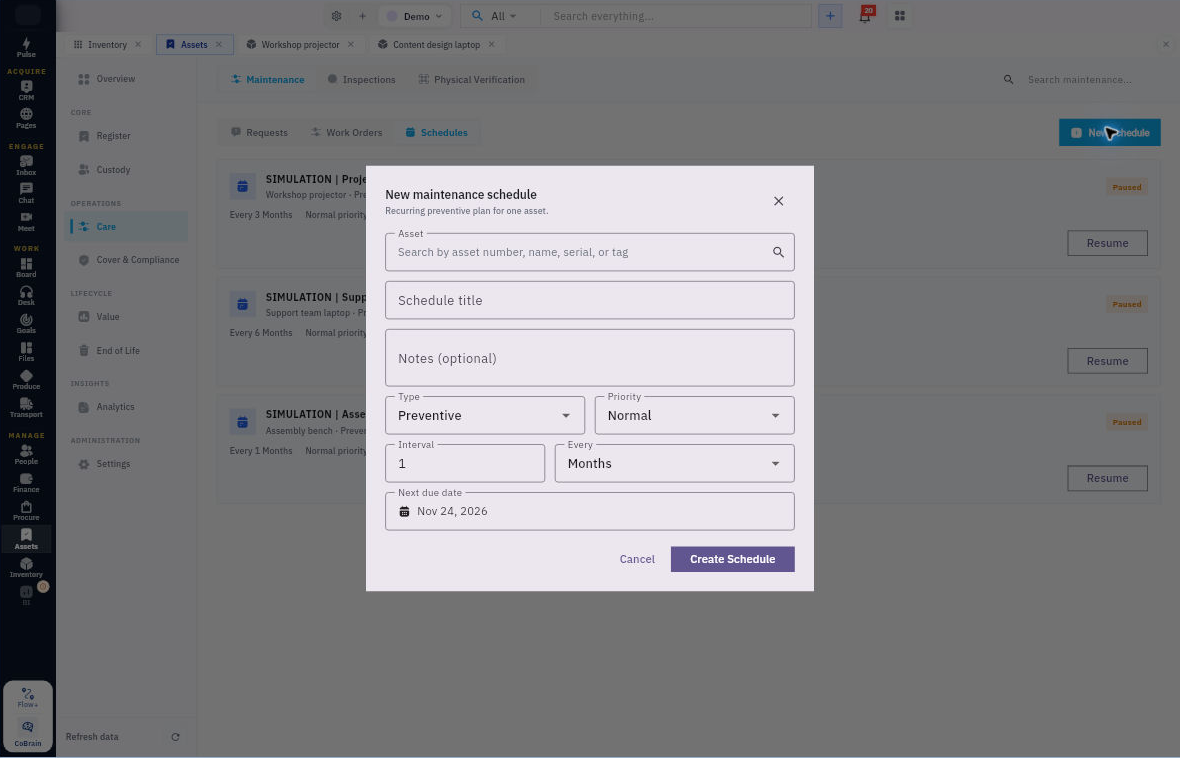
Task: Click the search icon in Asset field
Action: coord(778,252)
